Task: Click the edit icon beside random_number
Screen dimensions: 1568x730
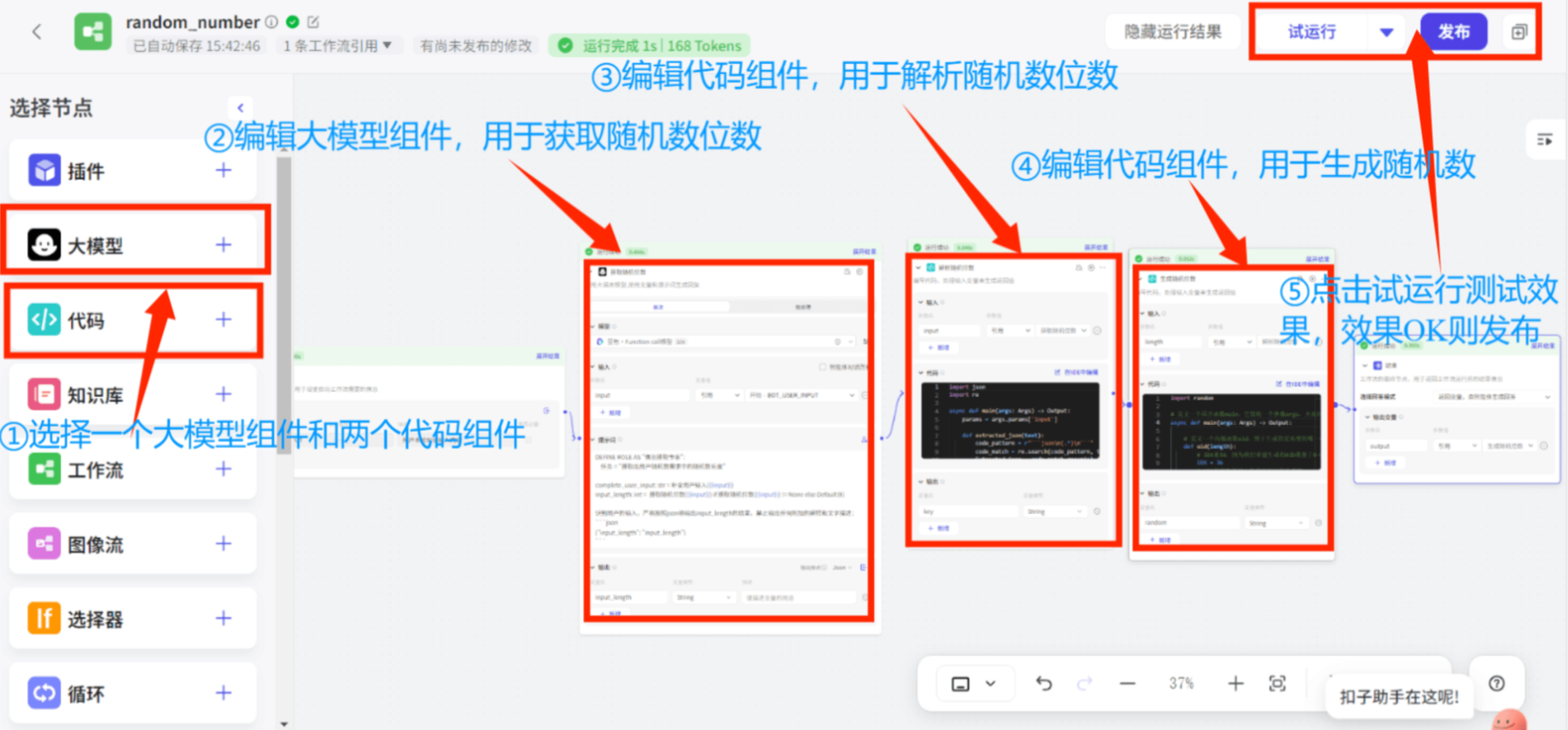Action: [313, 22]
